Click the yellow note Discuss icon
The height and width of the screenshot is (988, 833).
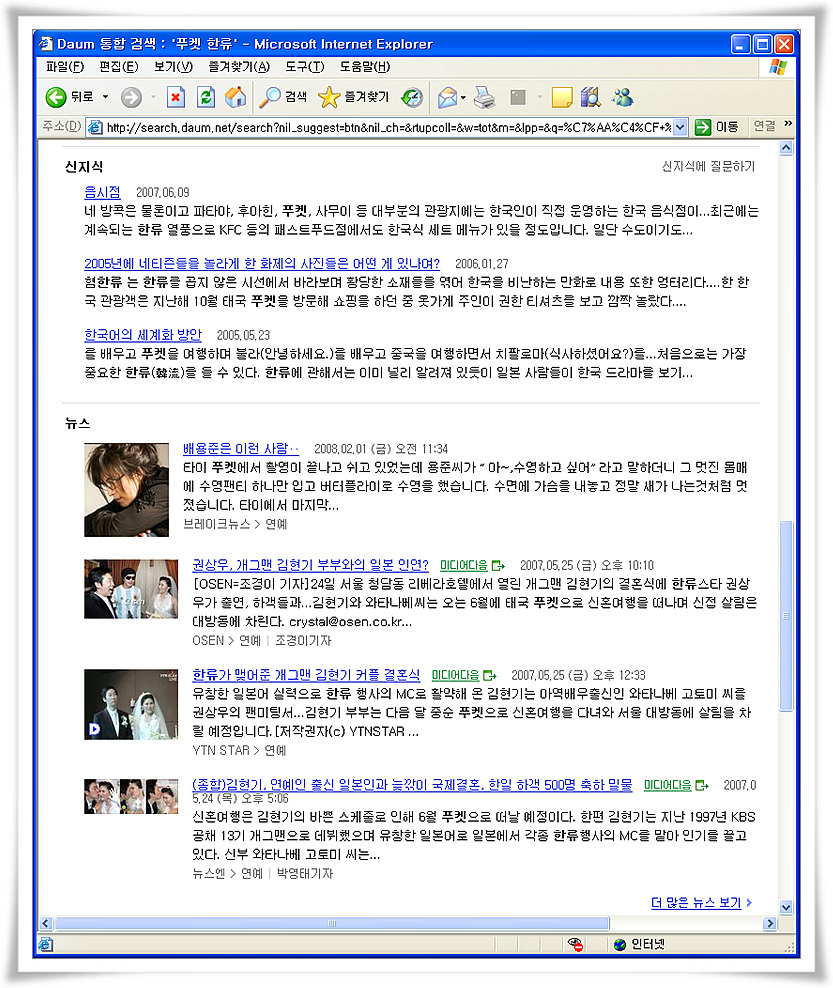(x=561, y=97)
